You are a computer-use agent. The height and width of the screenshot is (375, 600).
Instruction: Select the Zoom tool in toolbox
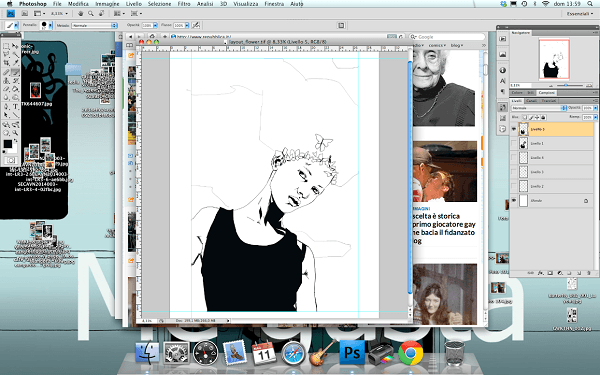coord(15,132)
